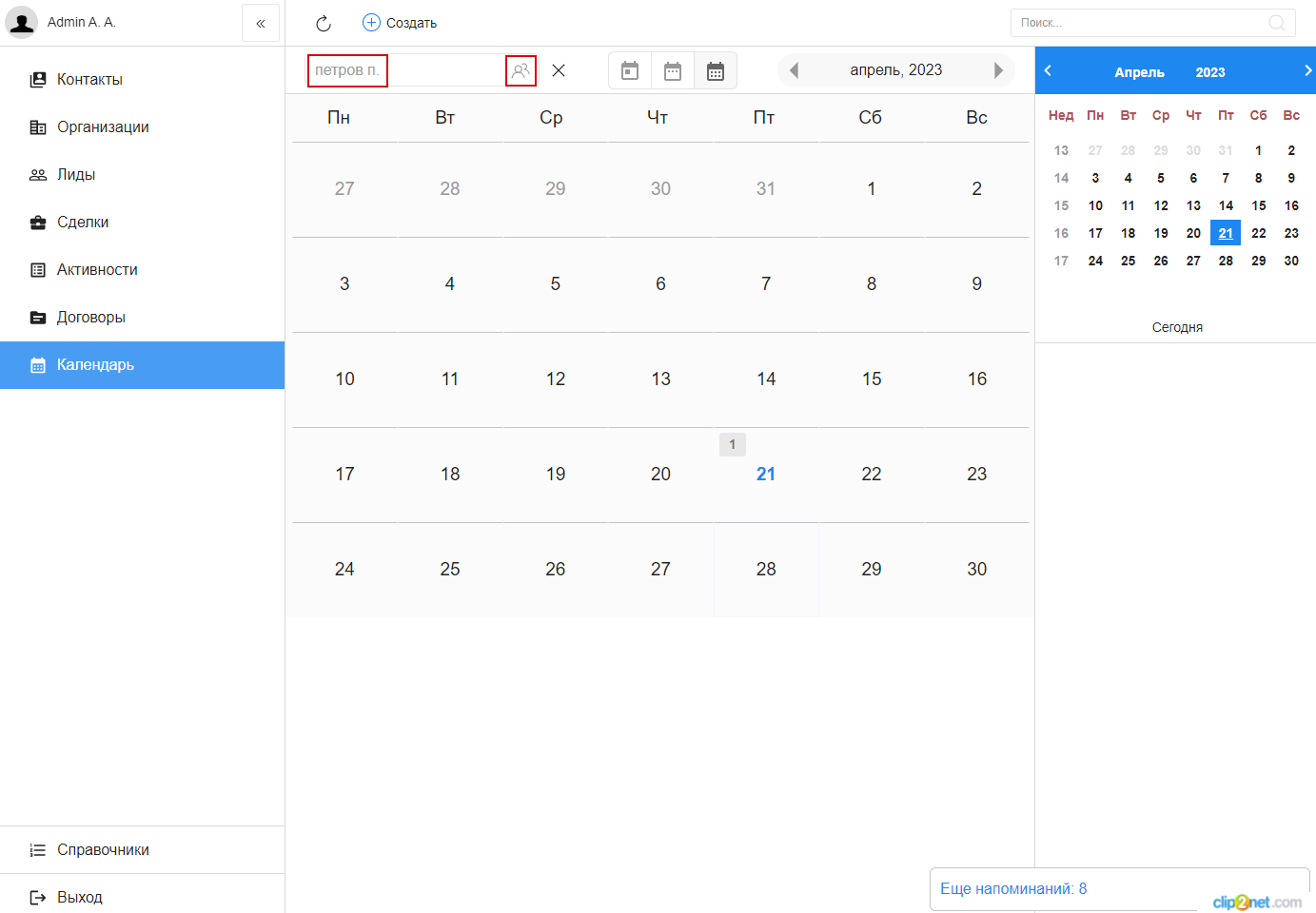Switch to month view calendar icon
The image size is (1316, 913).
(x=716, y=70)
